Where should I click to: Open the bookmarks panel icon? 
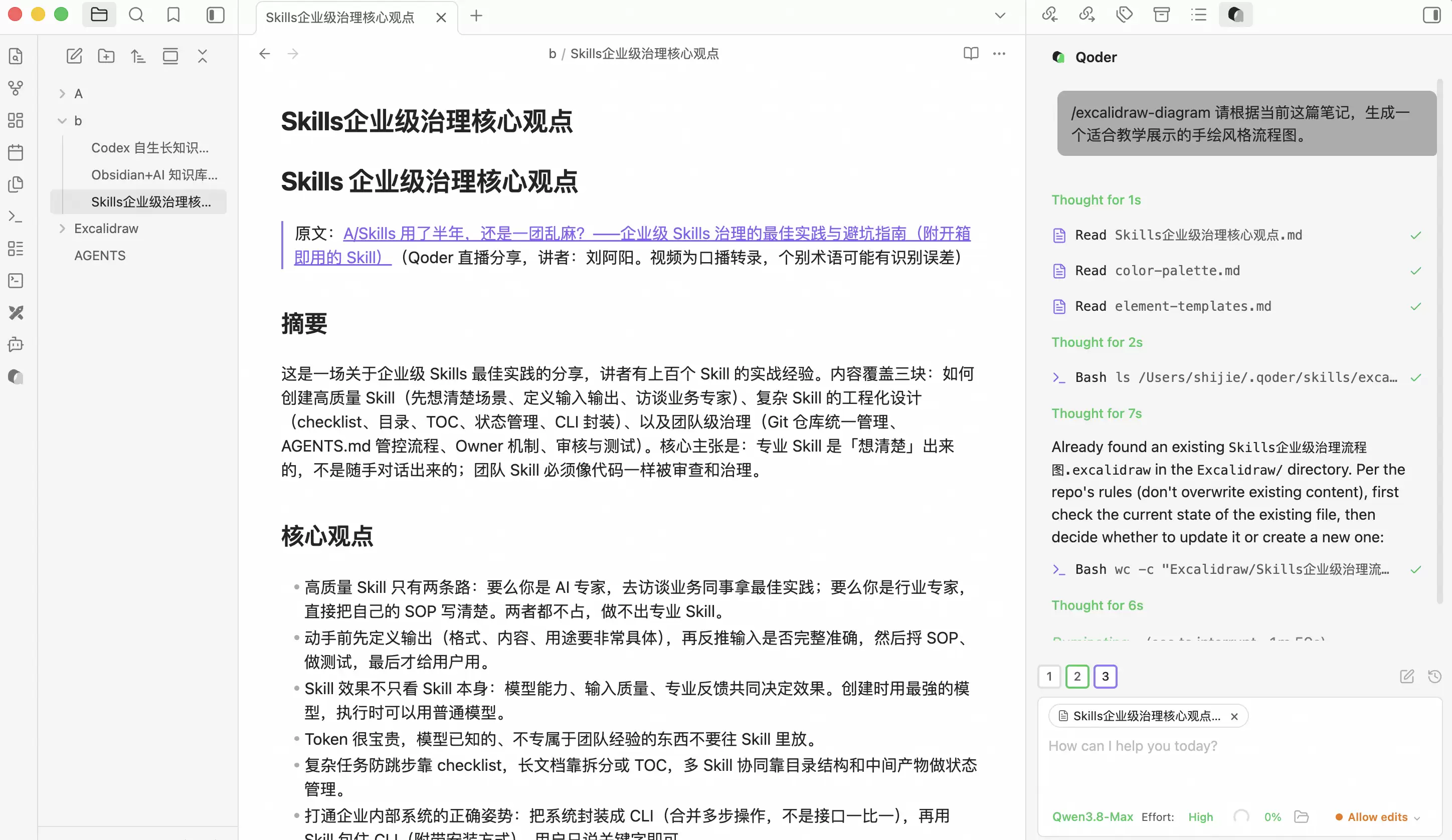pyautogui.click(x=173, y=15)
